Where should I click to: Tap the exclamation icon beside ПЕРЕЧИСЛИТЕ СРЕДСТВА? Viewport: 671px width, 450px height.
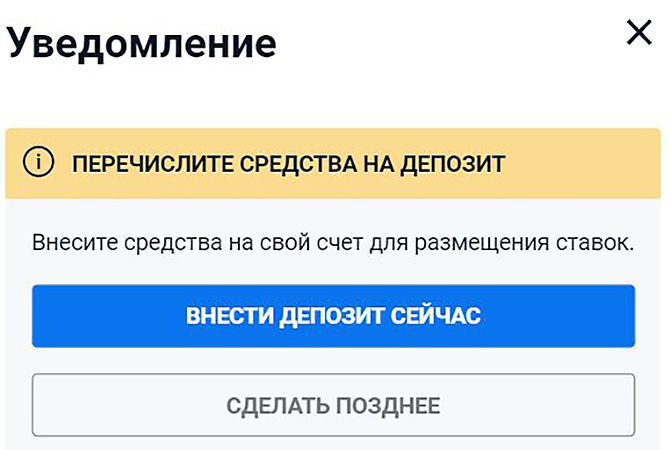coord(39,162)
